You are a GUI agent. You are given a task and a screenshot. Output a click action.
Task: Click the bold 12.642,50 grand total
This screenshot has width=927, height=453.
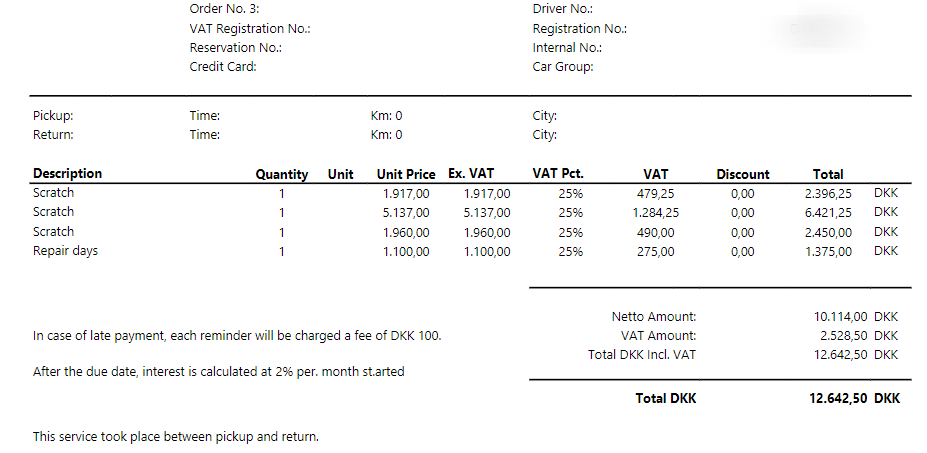pyautogui.click(x=838, y=399)
